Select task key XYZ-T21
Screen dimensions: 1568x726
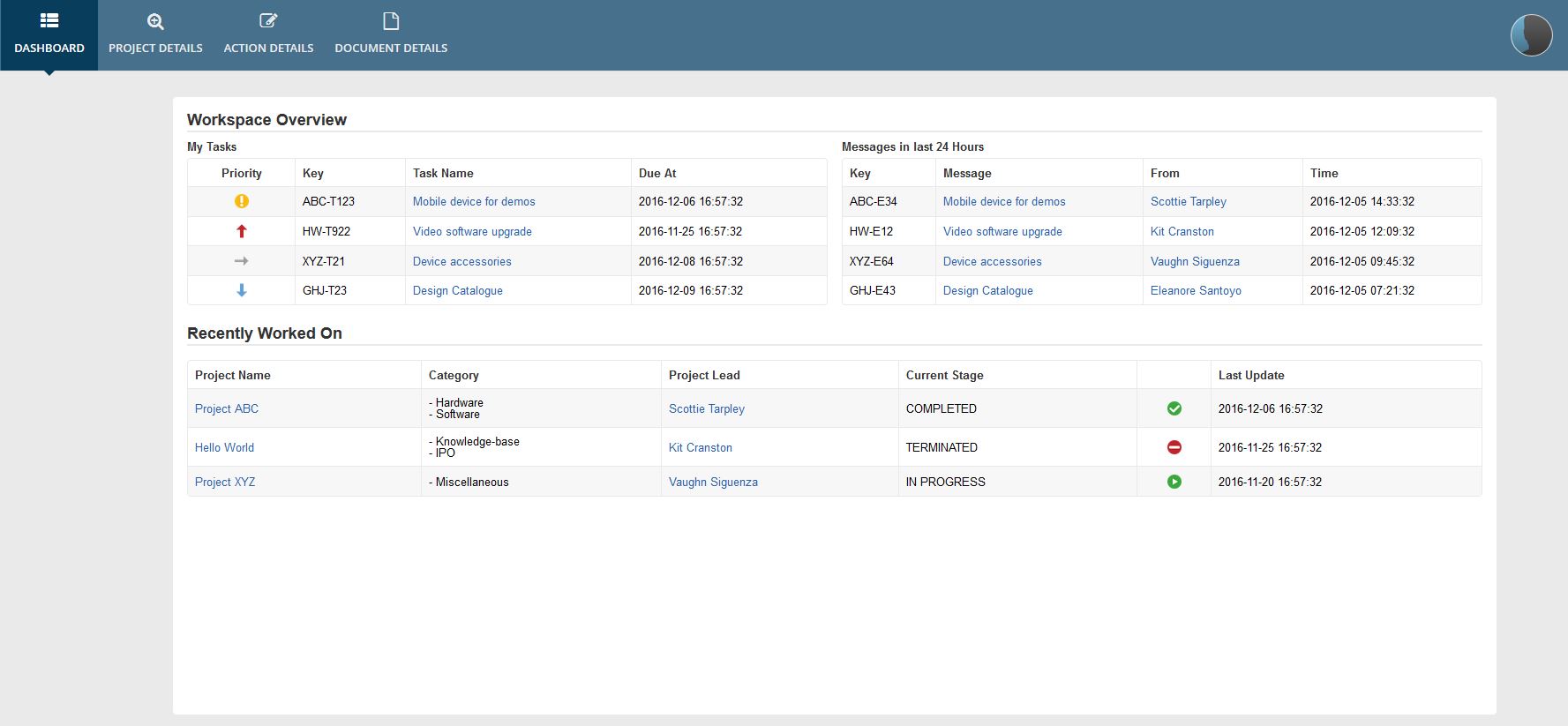tap(324, 261)
